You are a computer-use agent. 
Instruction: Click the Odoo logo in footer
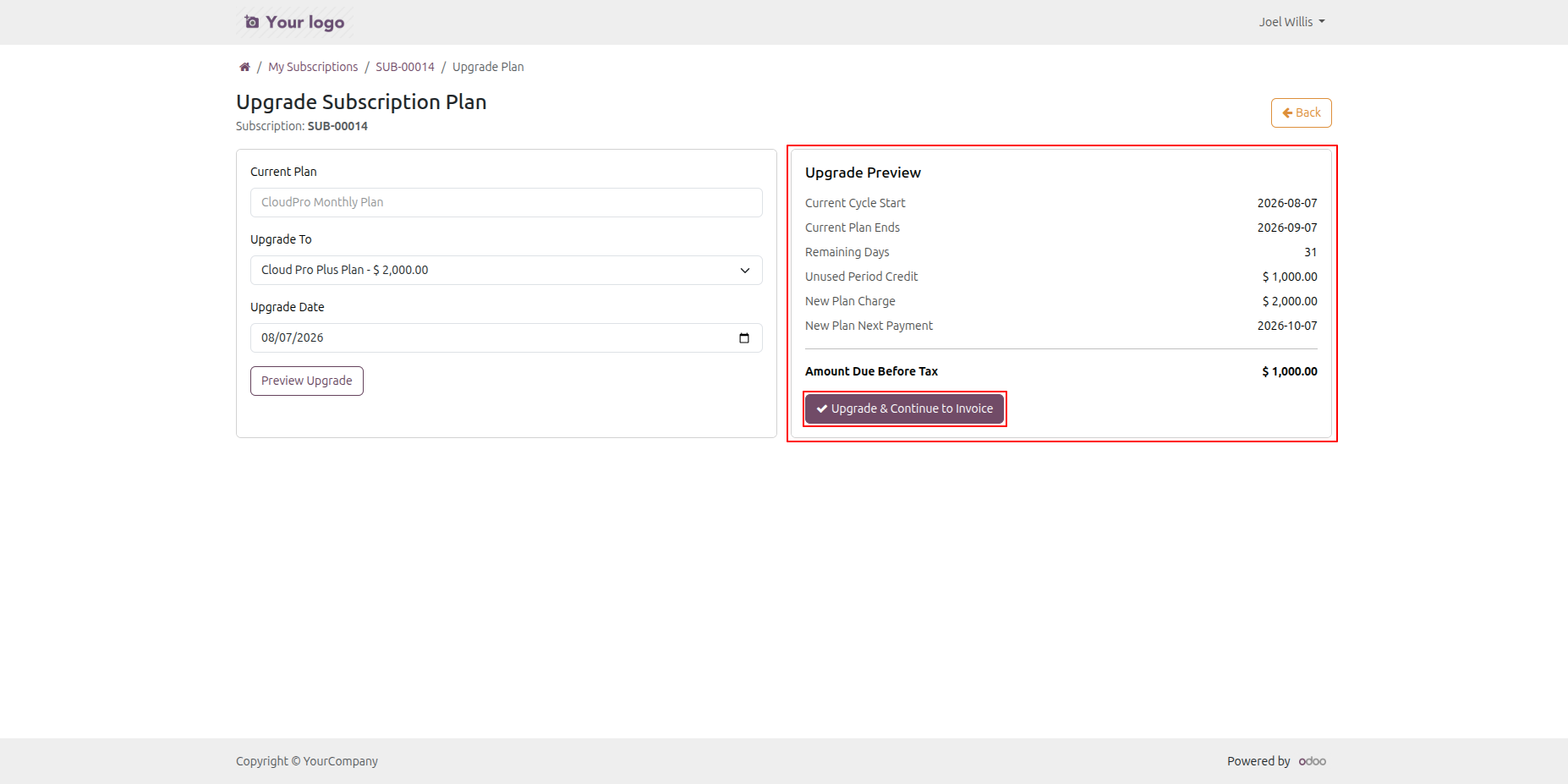1313,761
